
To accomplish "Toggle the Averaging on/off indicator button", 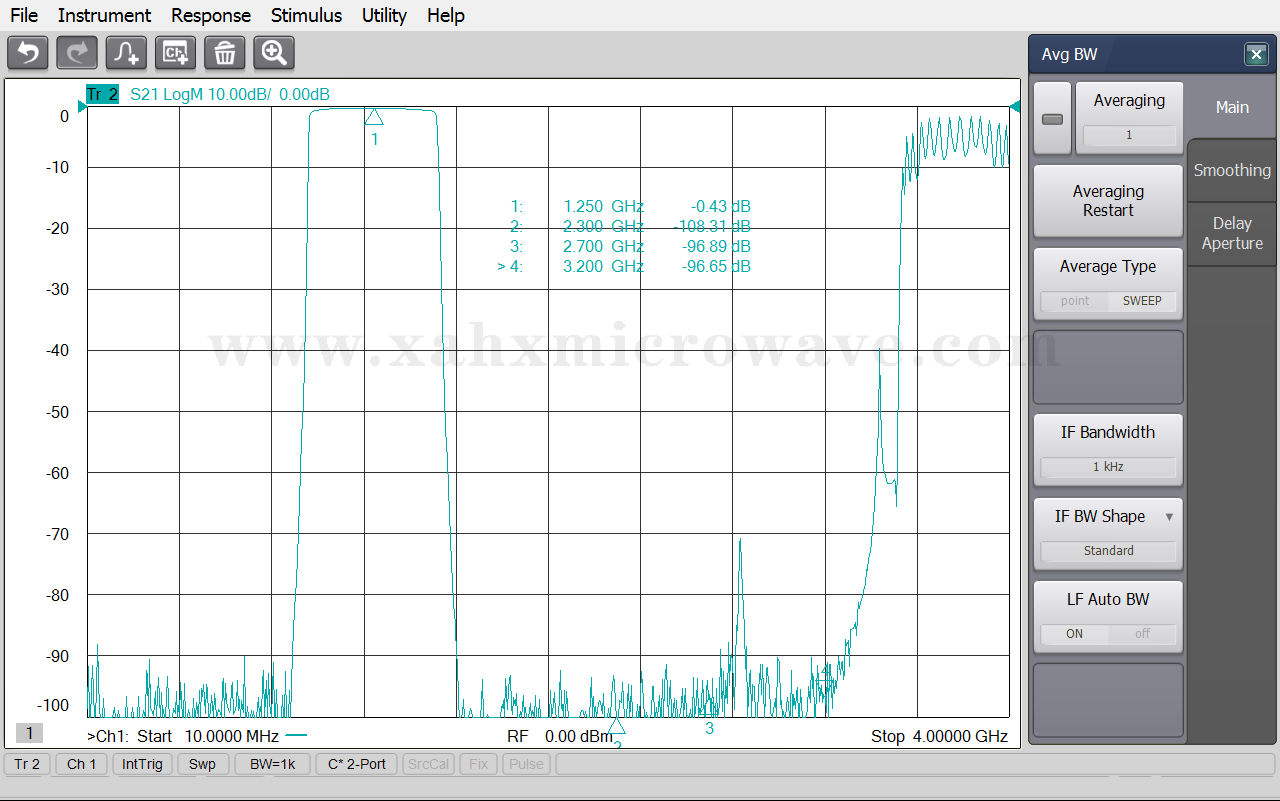I will pyautogui.click(x=1052, y=119).
